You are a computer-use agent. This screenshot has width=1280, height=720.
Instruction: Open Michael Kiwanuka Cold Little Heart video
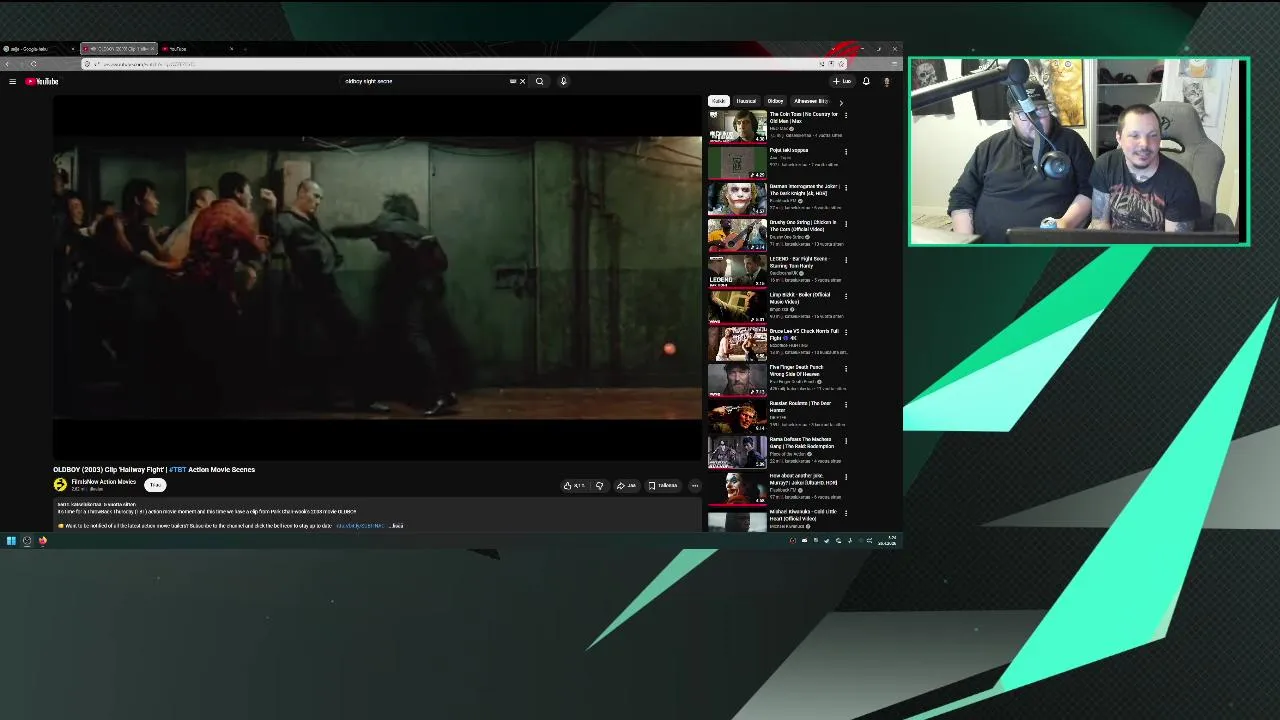[x=737, y=520]
